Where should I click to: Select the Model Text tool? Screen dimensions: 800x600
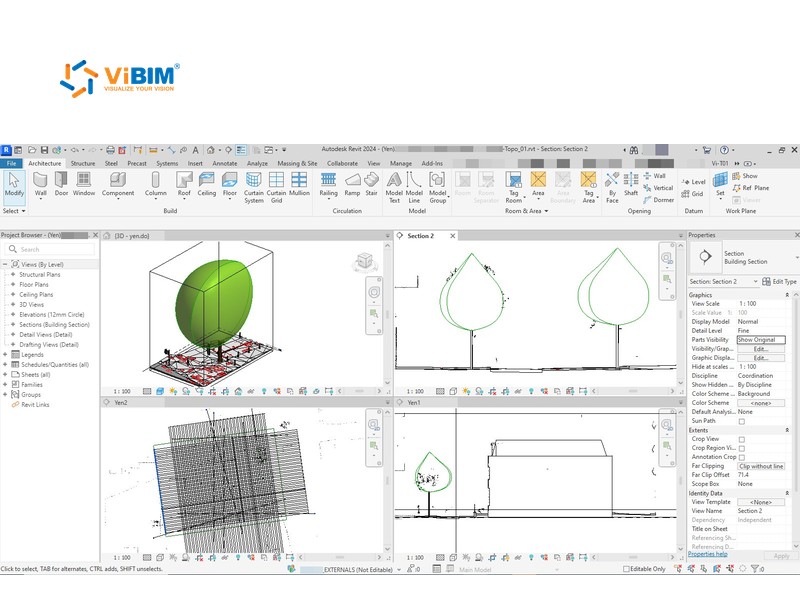coord(394,187)
